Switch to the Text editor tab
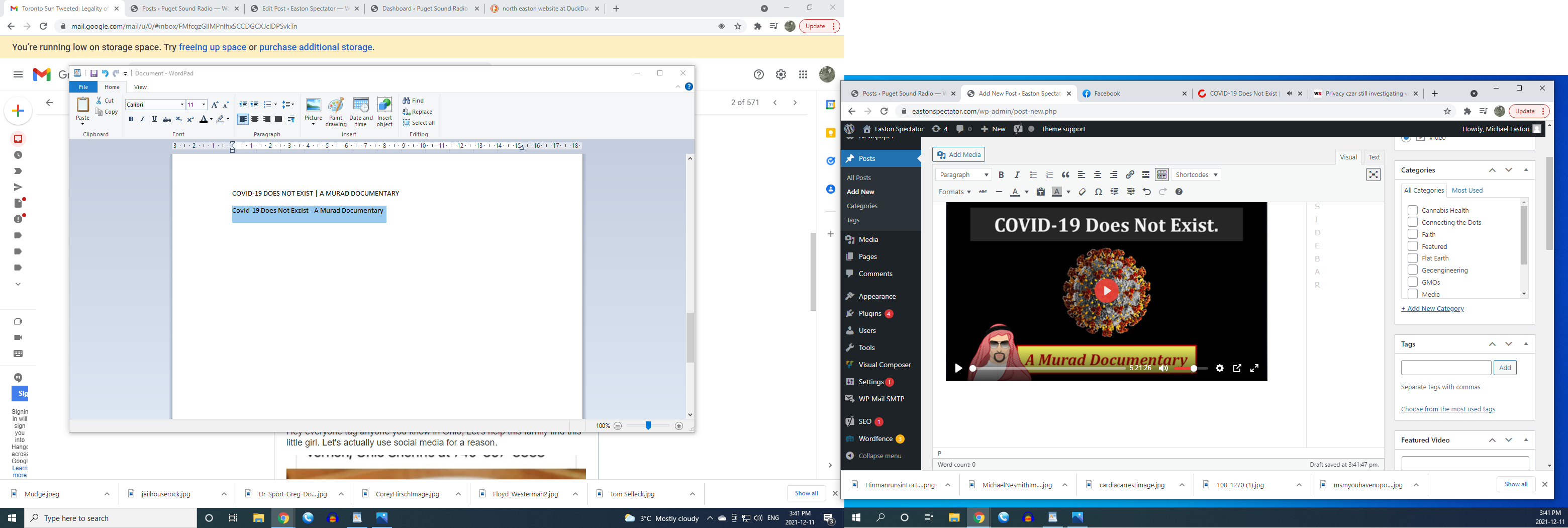Viewport: 1568px width, 528px height. coord(1374,157)
